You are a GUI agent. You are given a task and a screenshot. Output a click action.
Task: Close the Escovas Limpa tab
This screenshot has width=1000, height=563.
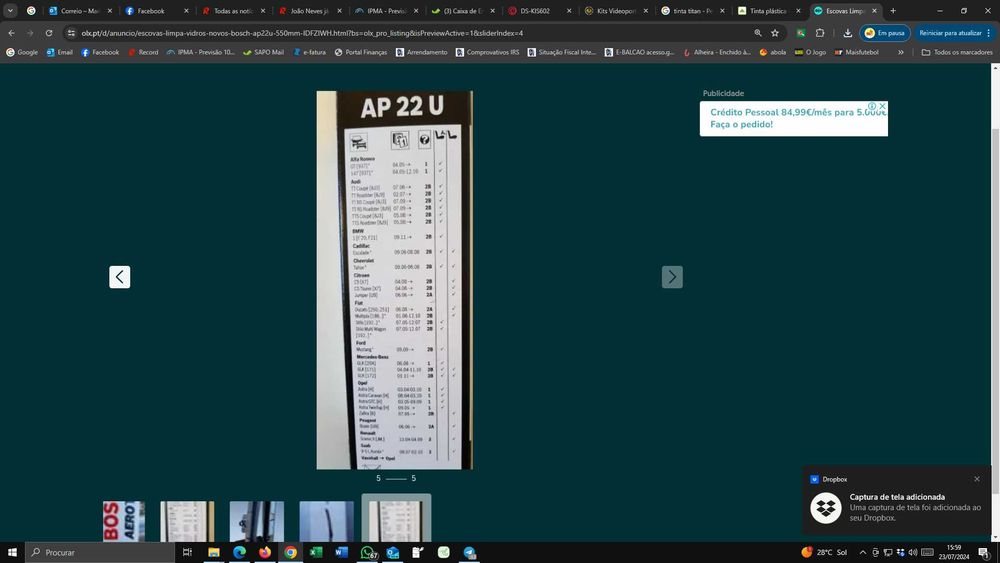point(874,11)
